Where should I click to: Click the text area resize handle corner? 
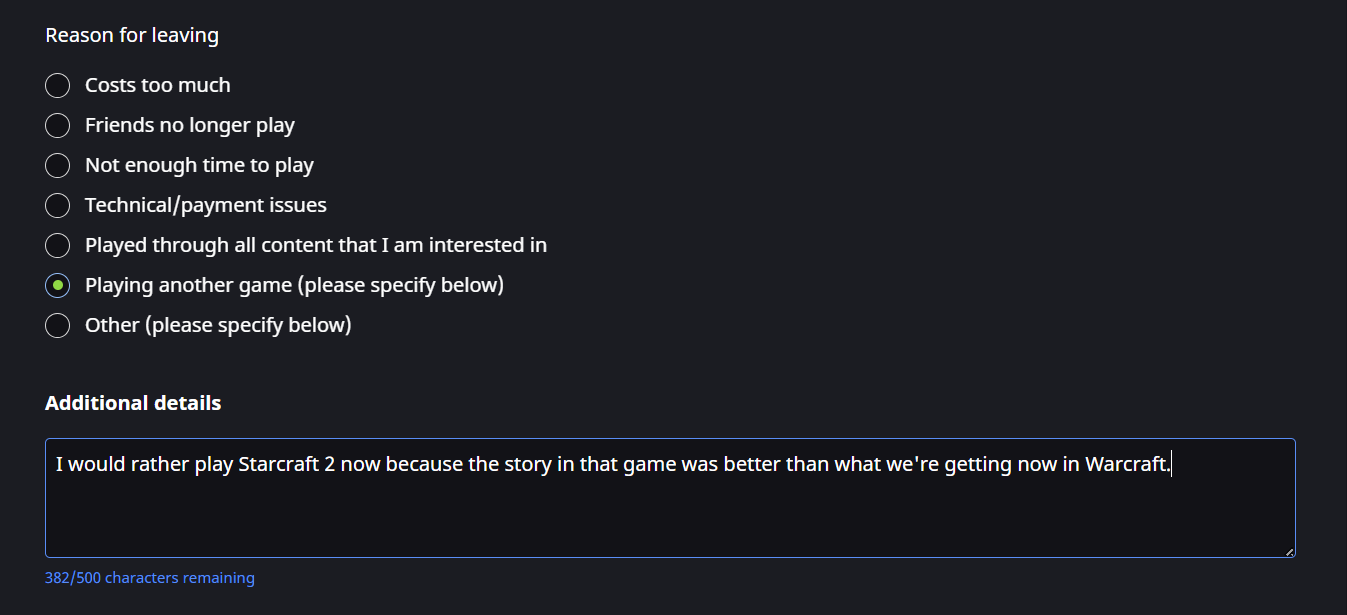(x=1289, y=551)
